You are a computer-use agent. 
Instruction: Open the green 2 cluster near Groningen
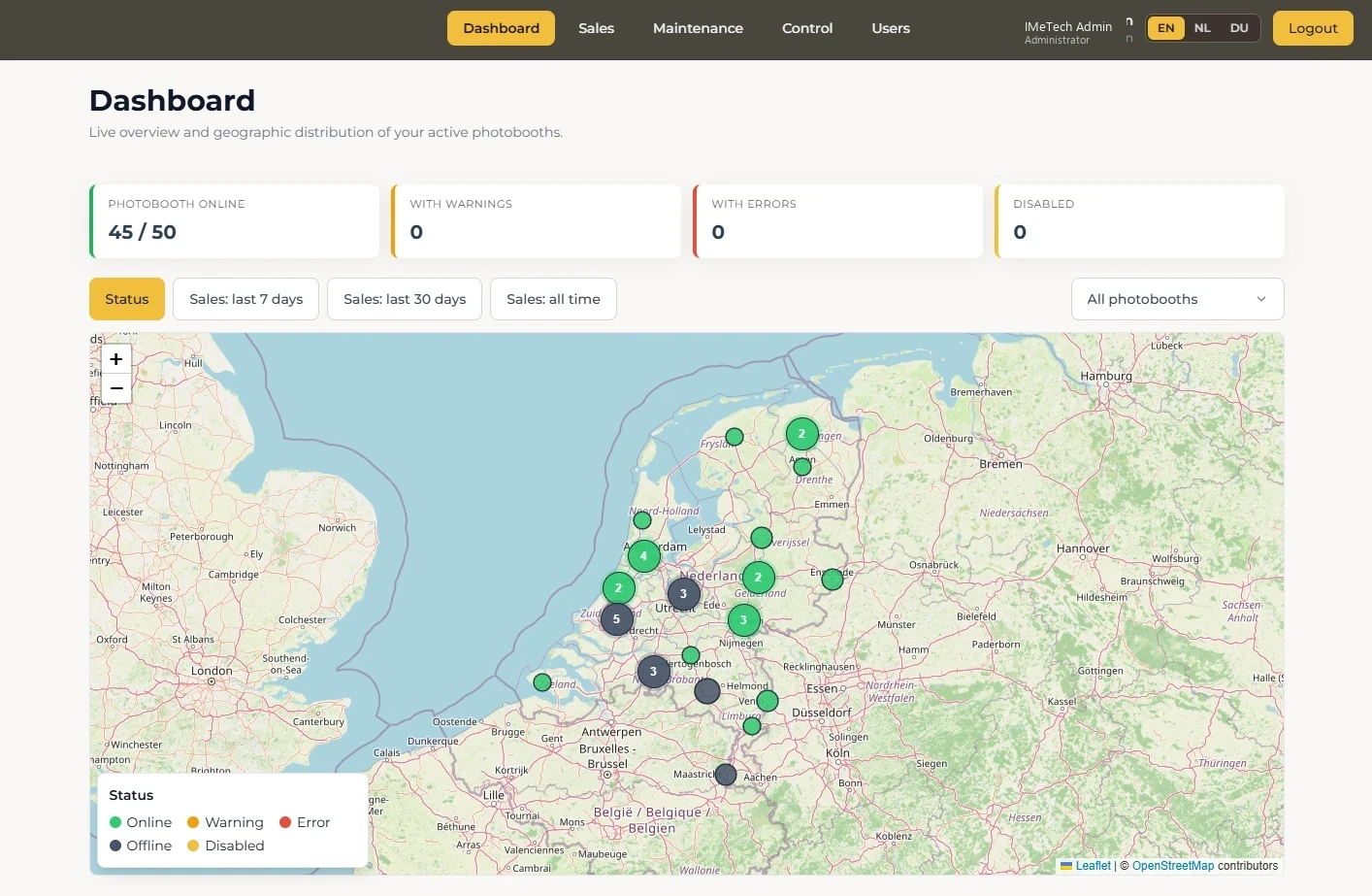801,434
